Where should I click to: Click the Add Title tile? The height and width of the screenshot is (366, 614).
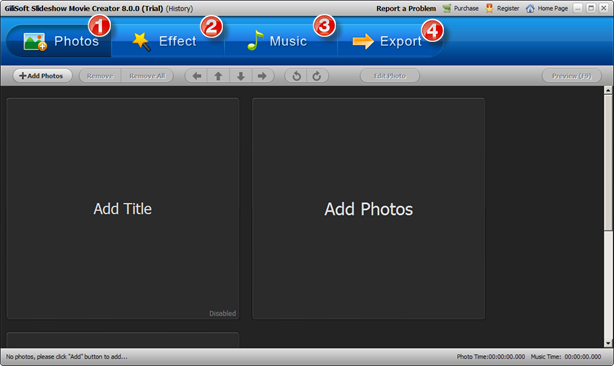pyautogui.click(x=123, y=209)
